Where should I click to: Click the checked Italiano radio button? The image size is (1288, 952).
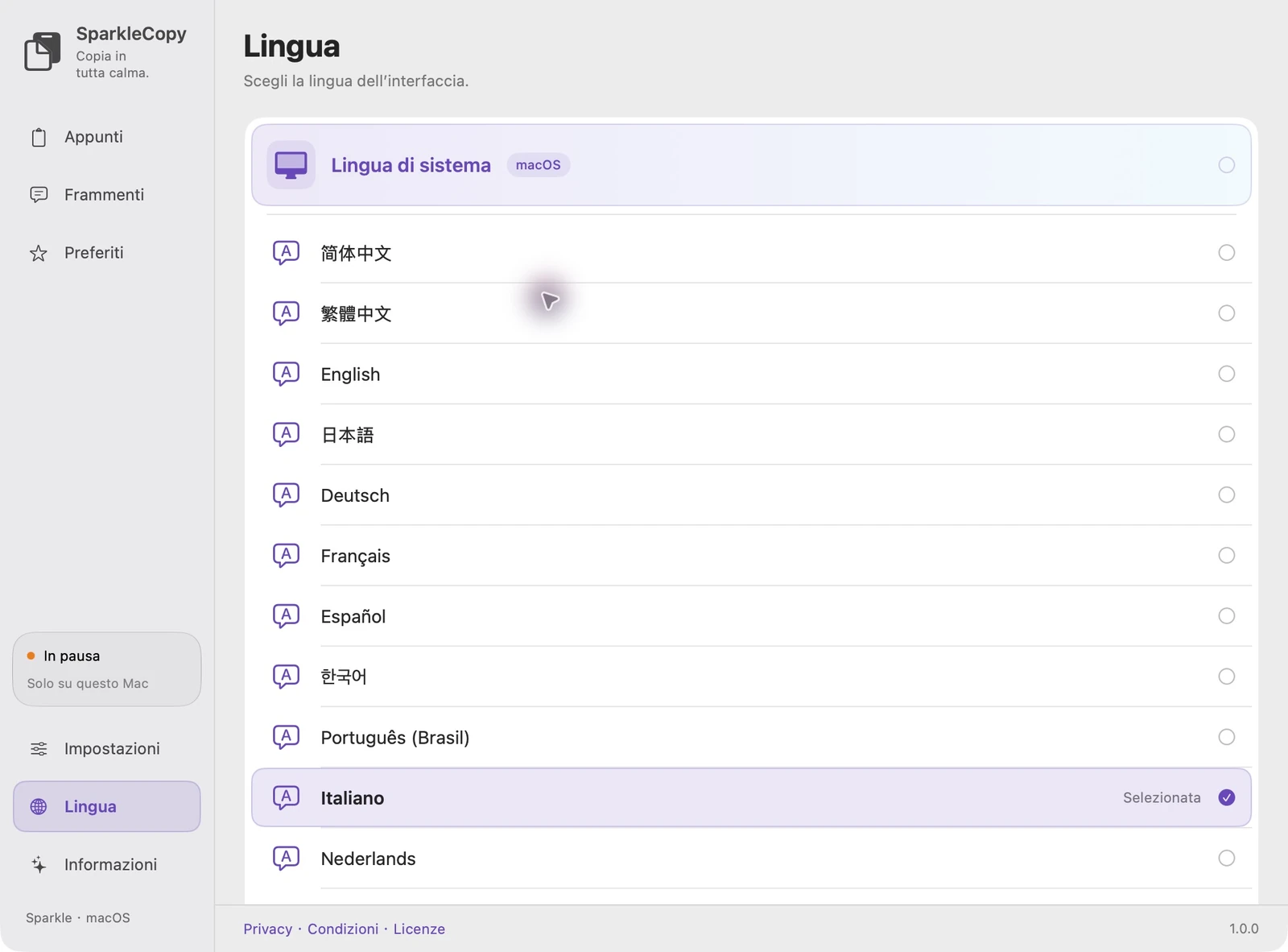click(x=1226, y=797)
